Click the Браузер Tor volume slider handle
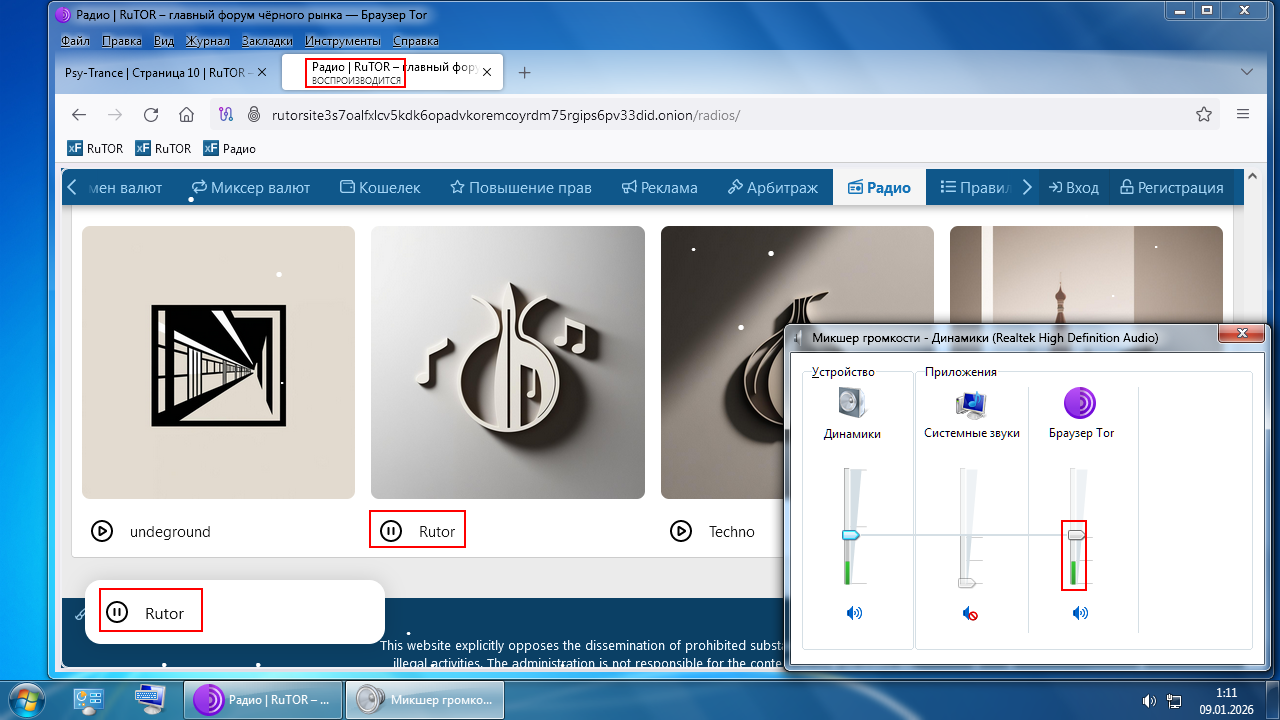 (x=1077, y=535)
